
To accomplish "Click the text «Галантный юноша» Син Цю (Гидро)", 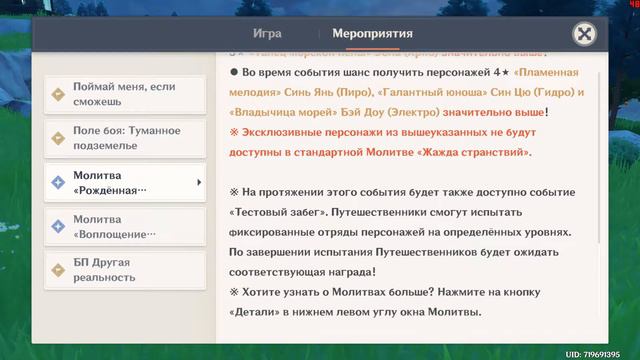I will click(x=476, y=92).
